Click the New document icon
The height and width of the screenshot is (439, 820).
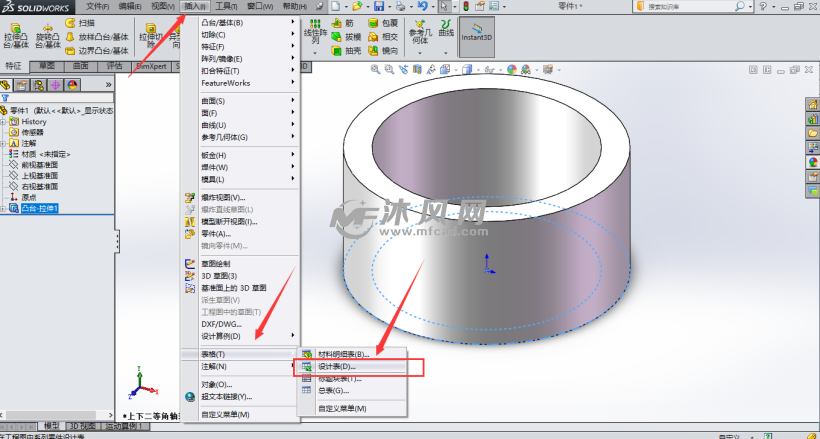pos(335,6)
